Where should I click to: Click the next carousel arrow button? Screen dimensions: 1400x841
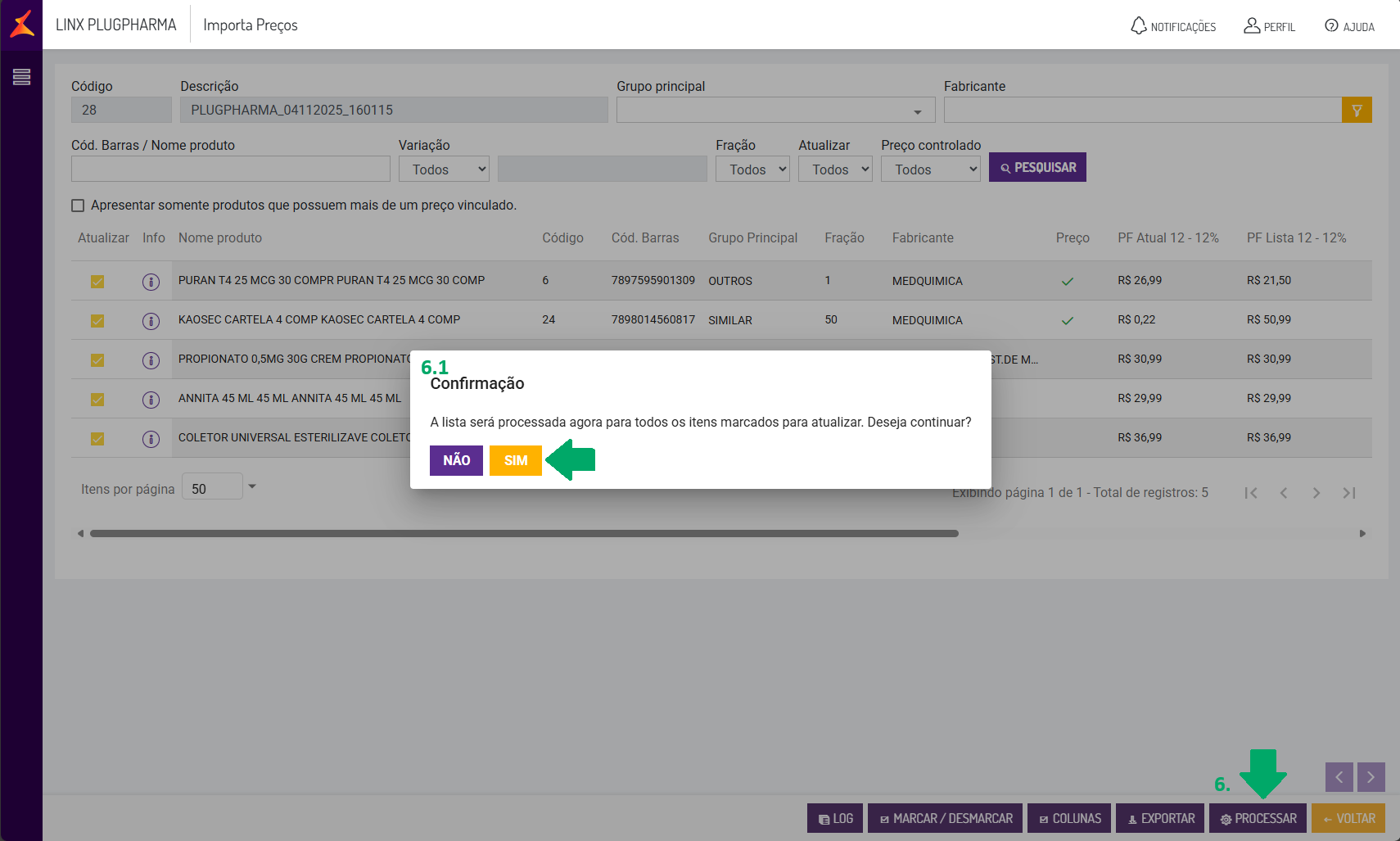1371,777
